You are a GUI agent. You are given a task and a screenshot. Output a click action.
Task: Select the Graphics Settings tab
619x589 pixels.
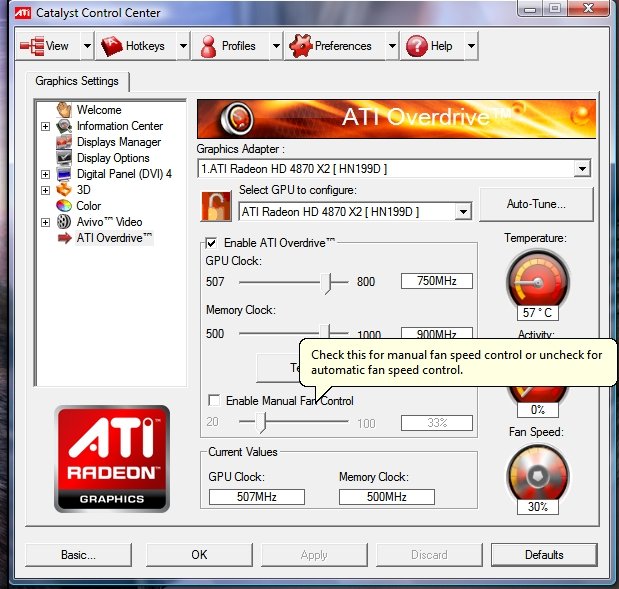click(x=77, y=81)
